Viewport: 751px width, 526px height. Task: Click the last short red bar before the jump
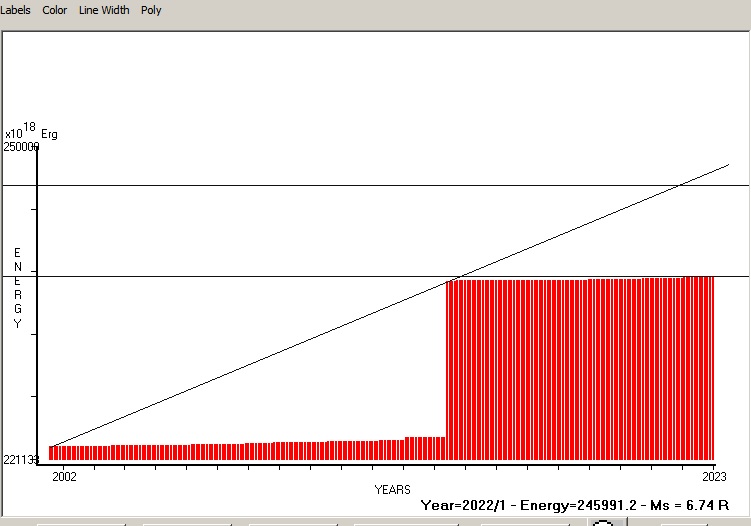442,448
